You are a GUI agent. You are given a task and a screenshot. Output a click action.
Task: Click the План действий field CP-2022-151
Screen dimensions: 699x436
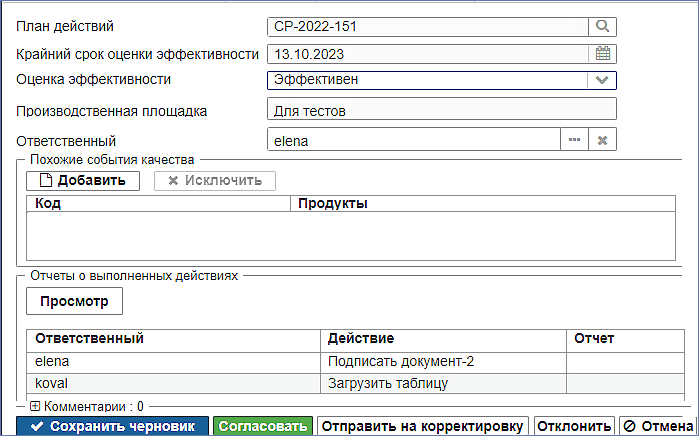[x=428, y=27]
